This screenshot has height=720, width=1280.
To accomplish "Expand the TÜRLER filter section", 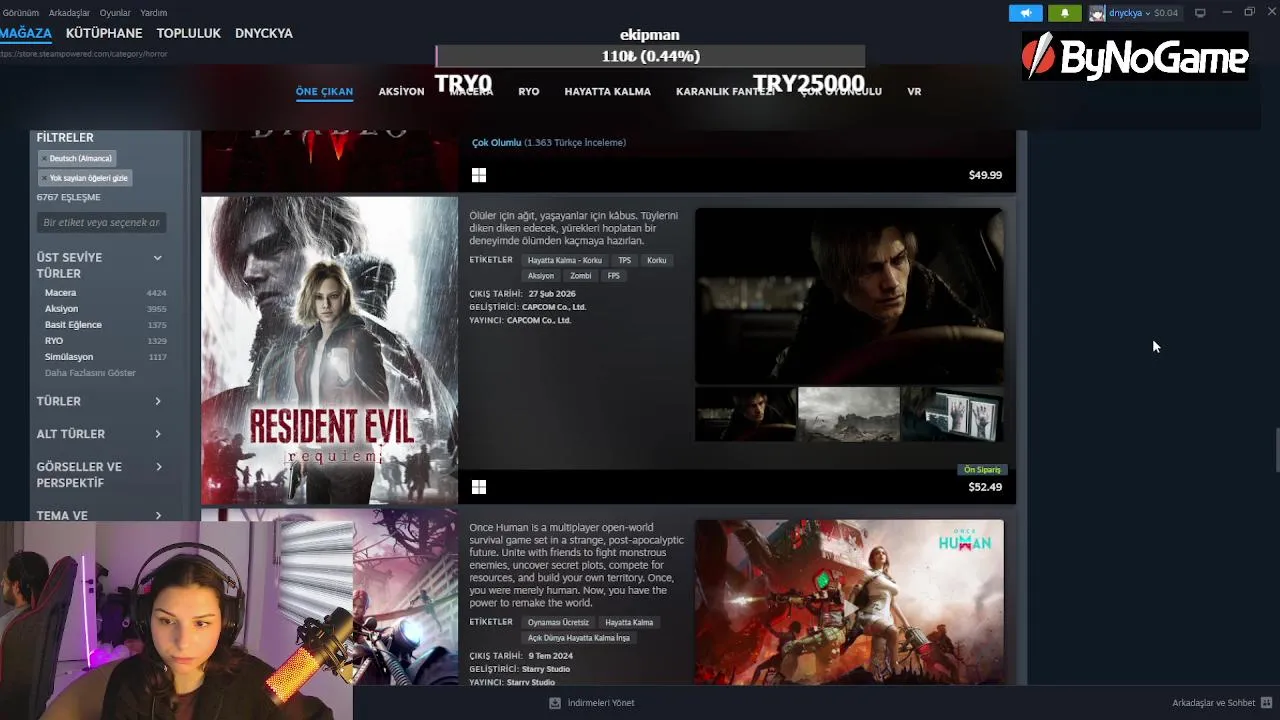I will pyautogui.click(x=100, y=401).
